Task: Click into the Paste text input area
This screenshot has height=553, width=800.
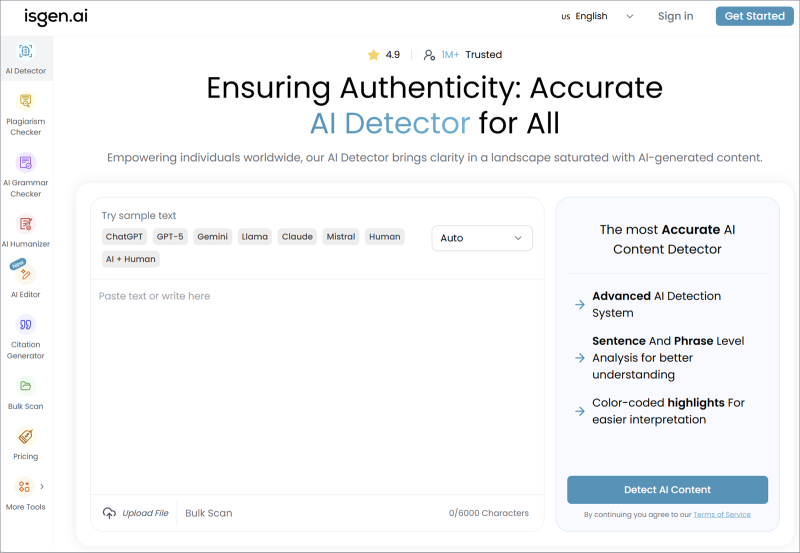Action: click(317, 387)
